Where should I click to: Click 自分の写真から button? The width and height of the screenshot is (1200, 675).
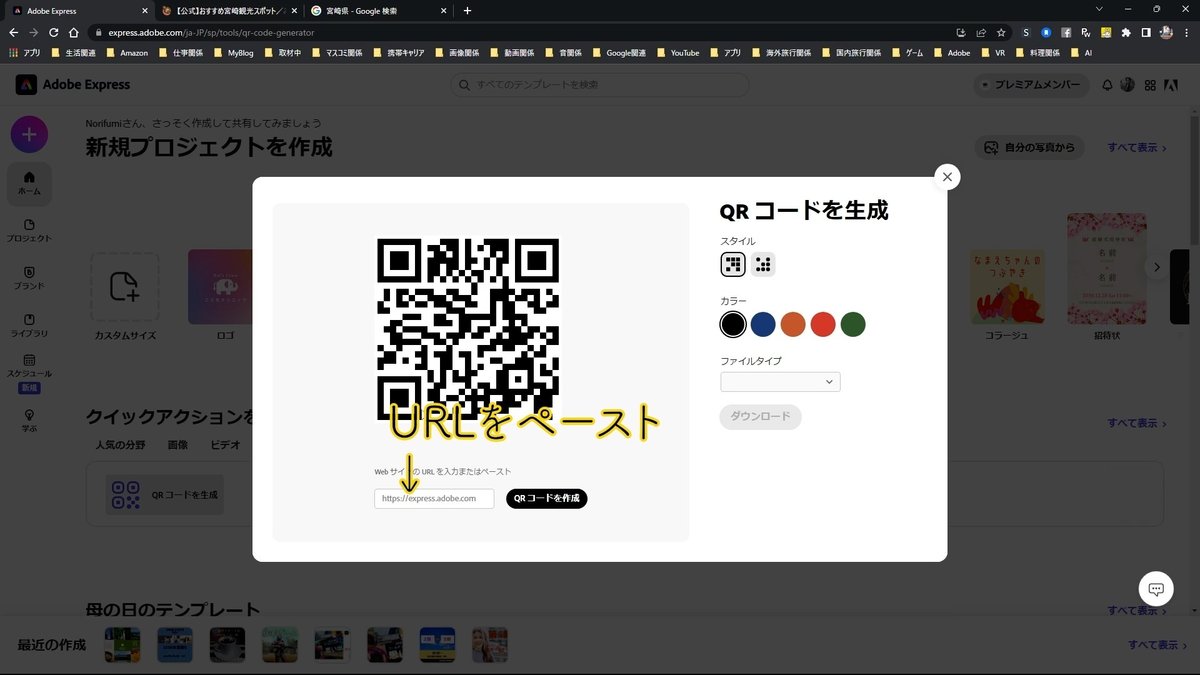tap(1030, 147)
